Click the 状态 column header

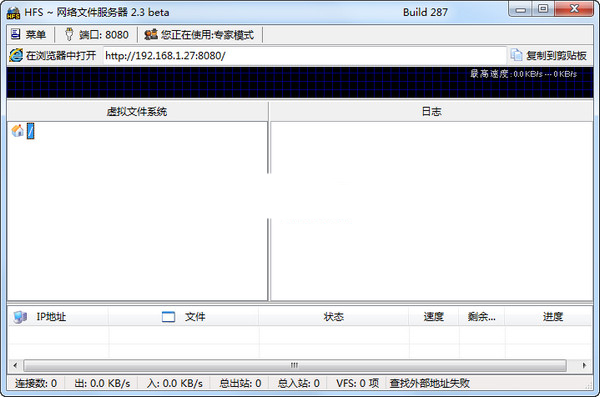click(334, 317)
